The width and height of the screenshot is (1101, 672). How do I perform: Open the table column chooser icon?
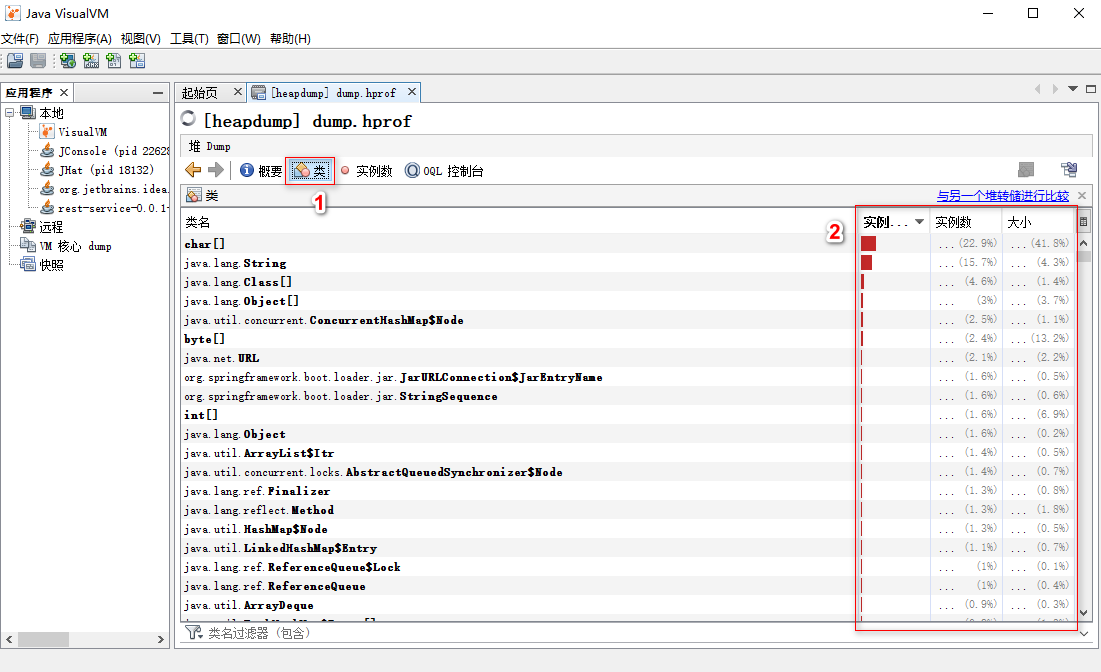[x=1083, y=222]
